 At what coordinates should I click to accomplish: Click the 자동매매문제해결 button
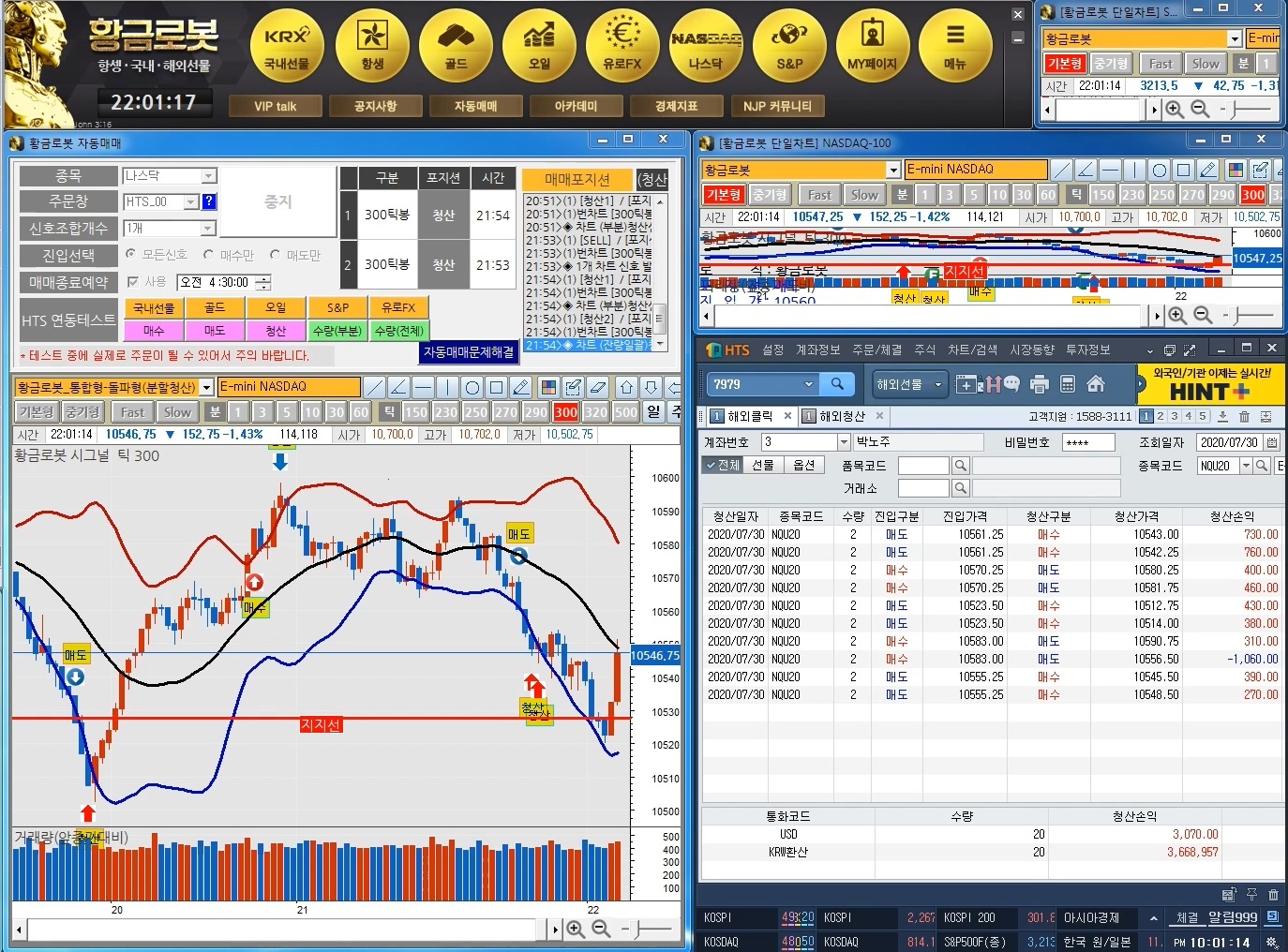pyautogui.click(x=469, y=352)
